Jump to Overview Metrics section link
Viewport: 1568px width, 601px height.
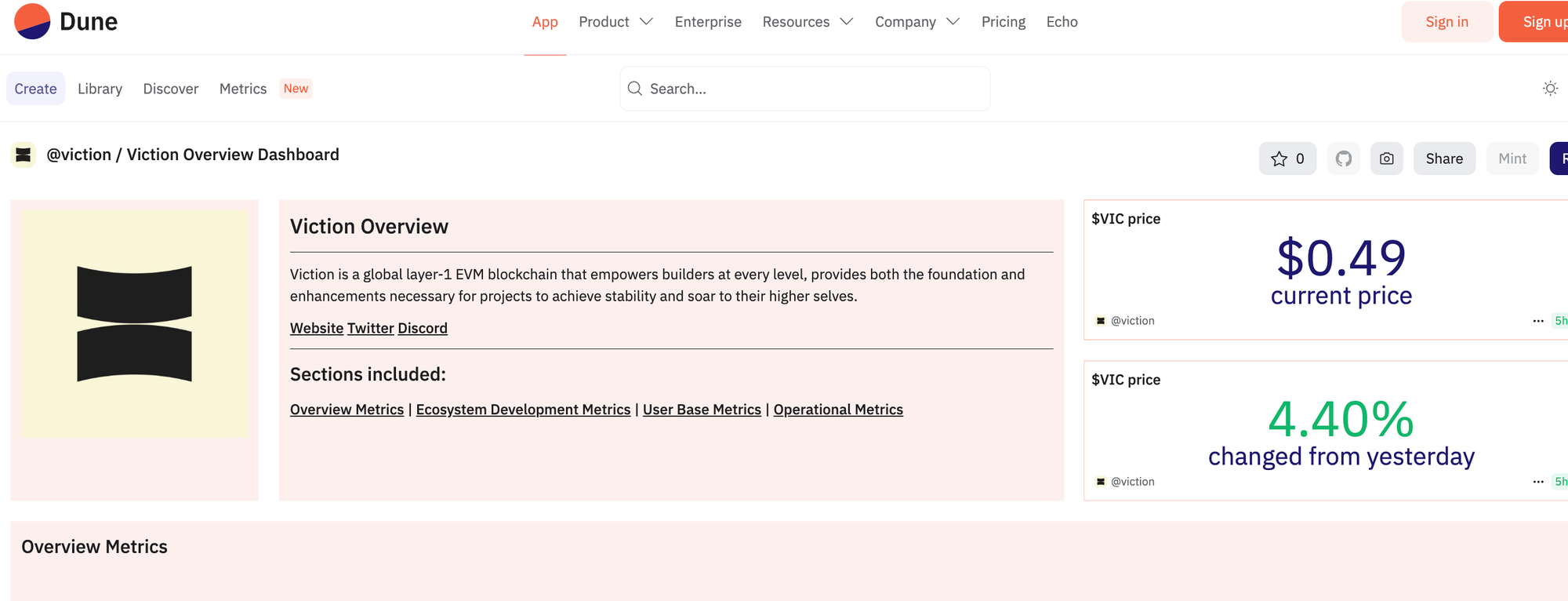[347, 410]
